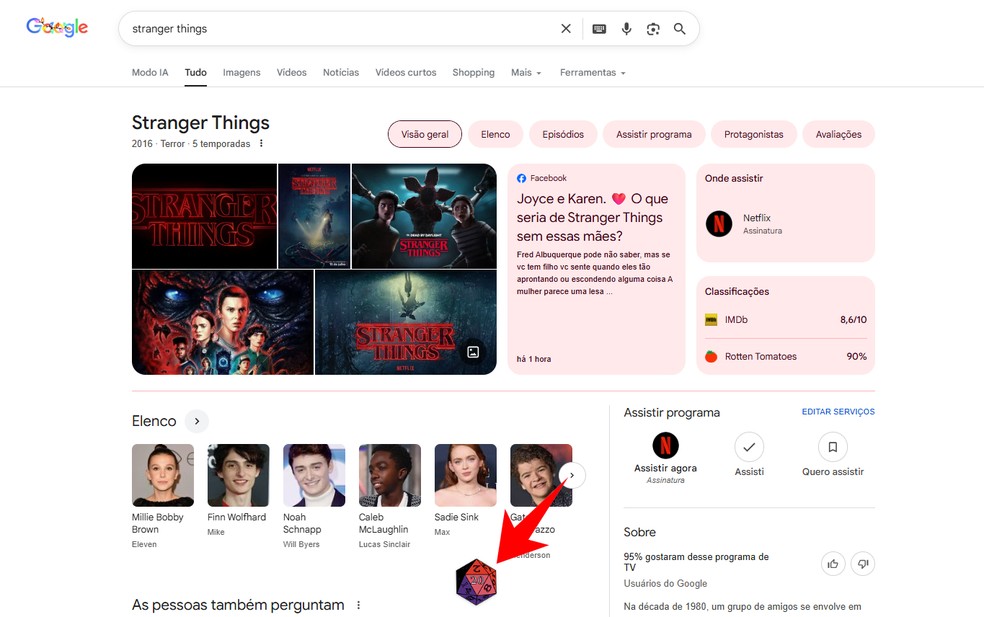Open menu beside As pessoas também perguntam
This screenshot has height=617, width=984.
point(358,605)
